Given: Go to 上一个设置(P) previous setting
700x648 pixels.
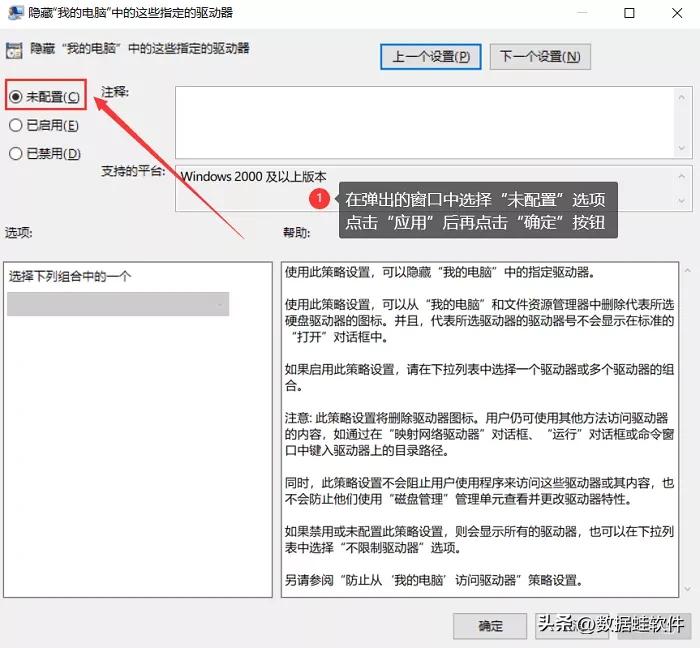Looking at the screenshot, I should 431,57.
